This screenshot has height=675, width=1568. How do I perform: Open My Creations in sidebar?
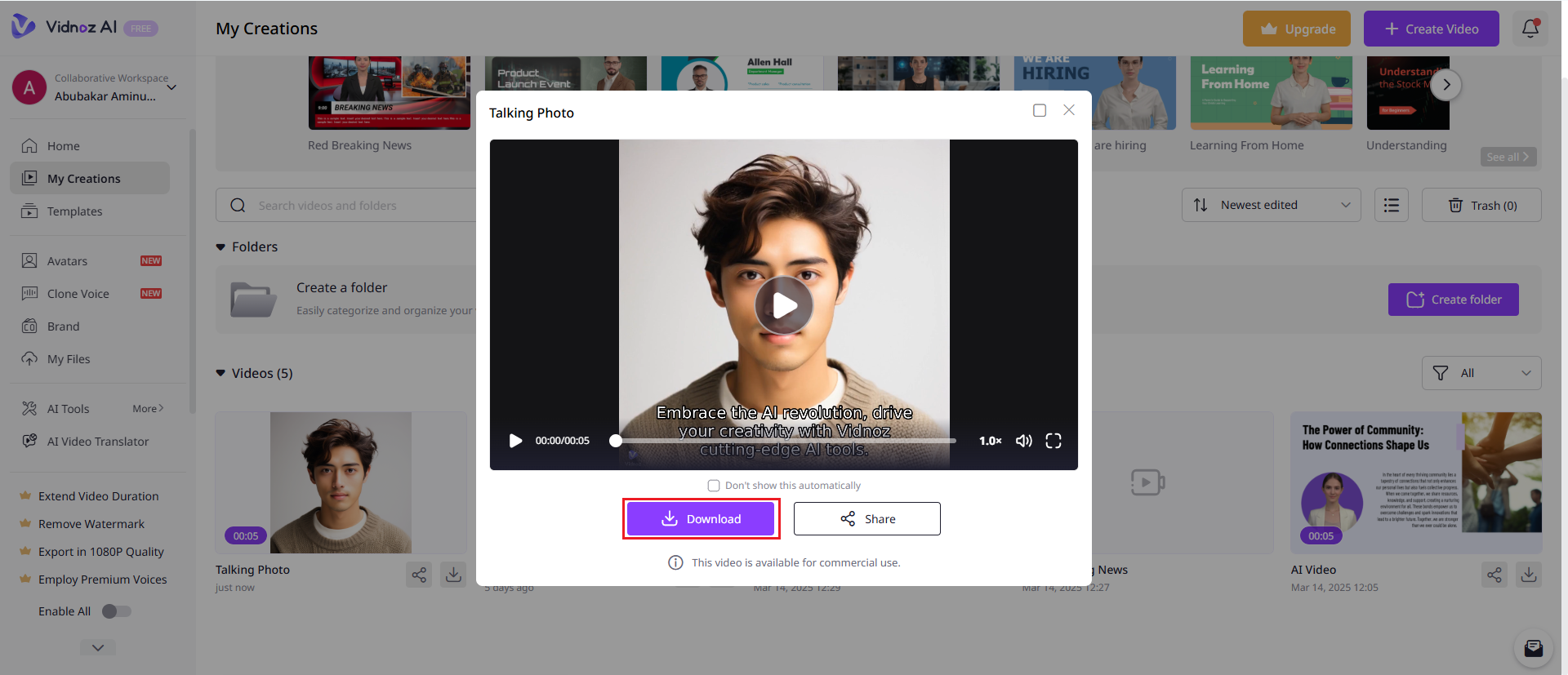90,179
